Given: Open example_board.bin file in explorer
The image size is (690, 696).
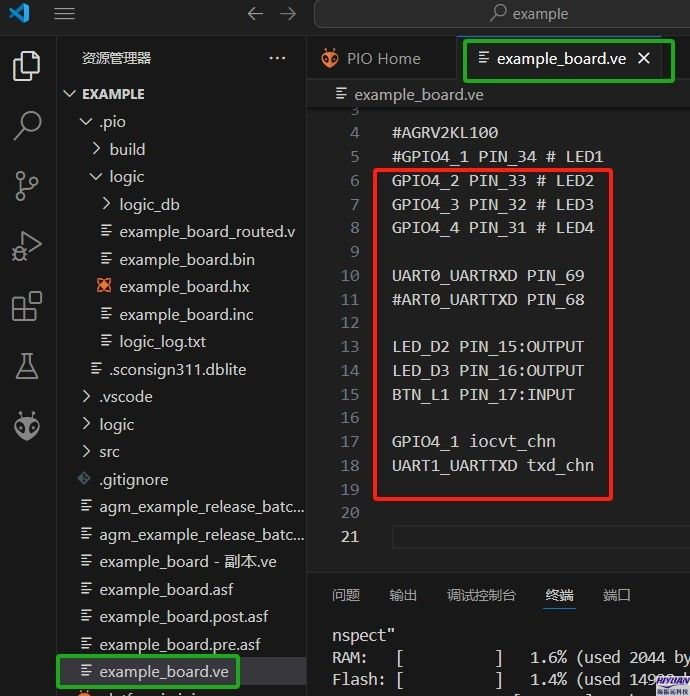Looking at the screenshot, I should point(186,259).
